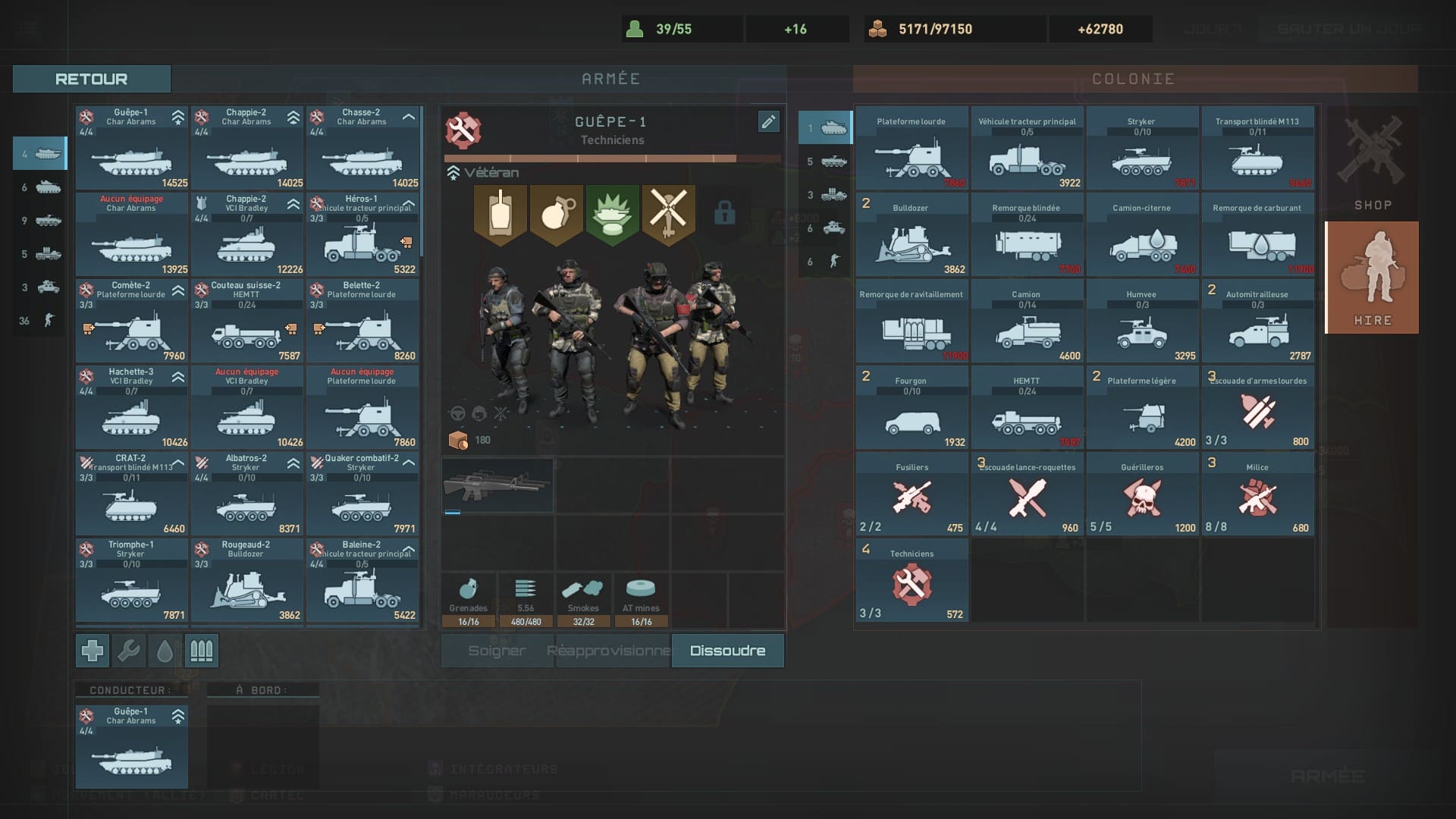
Task: Select the Chasse-2 Char Abrams card
Action: (362, 148)
